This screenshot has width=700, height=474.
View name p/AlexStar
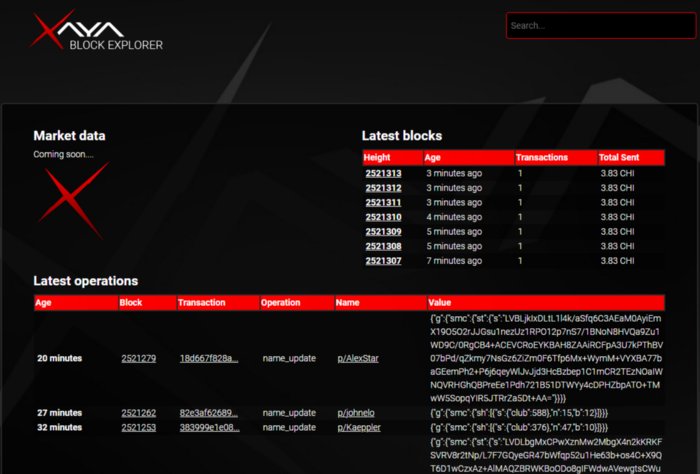[357, 358]
